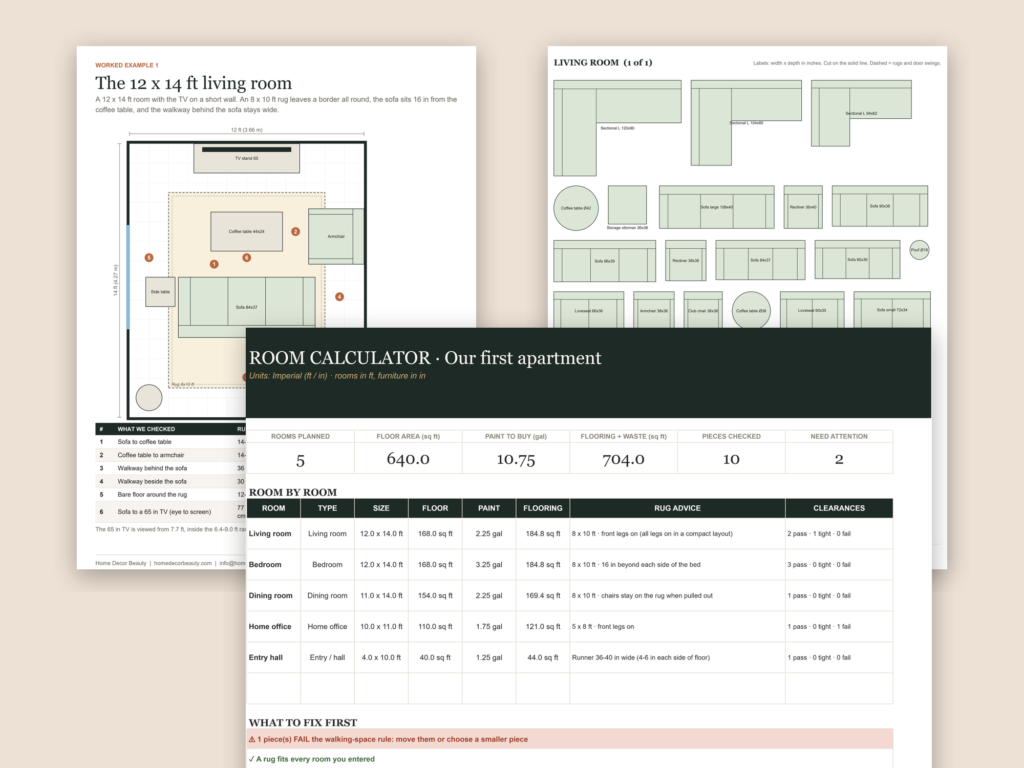Click the PAINT column header
The height and width of the screenshot is (768, 1024).
[489, 508]
